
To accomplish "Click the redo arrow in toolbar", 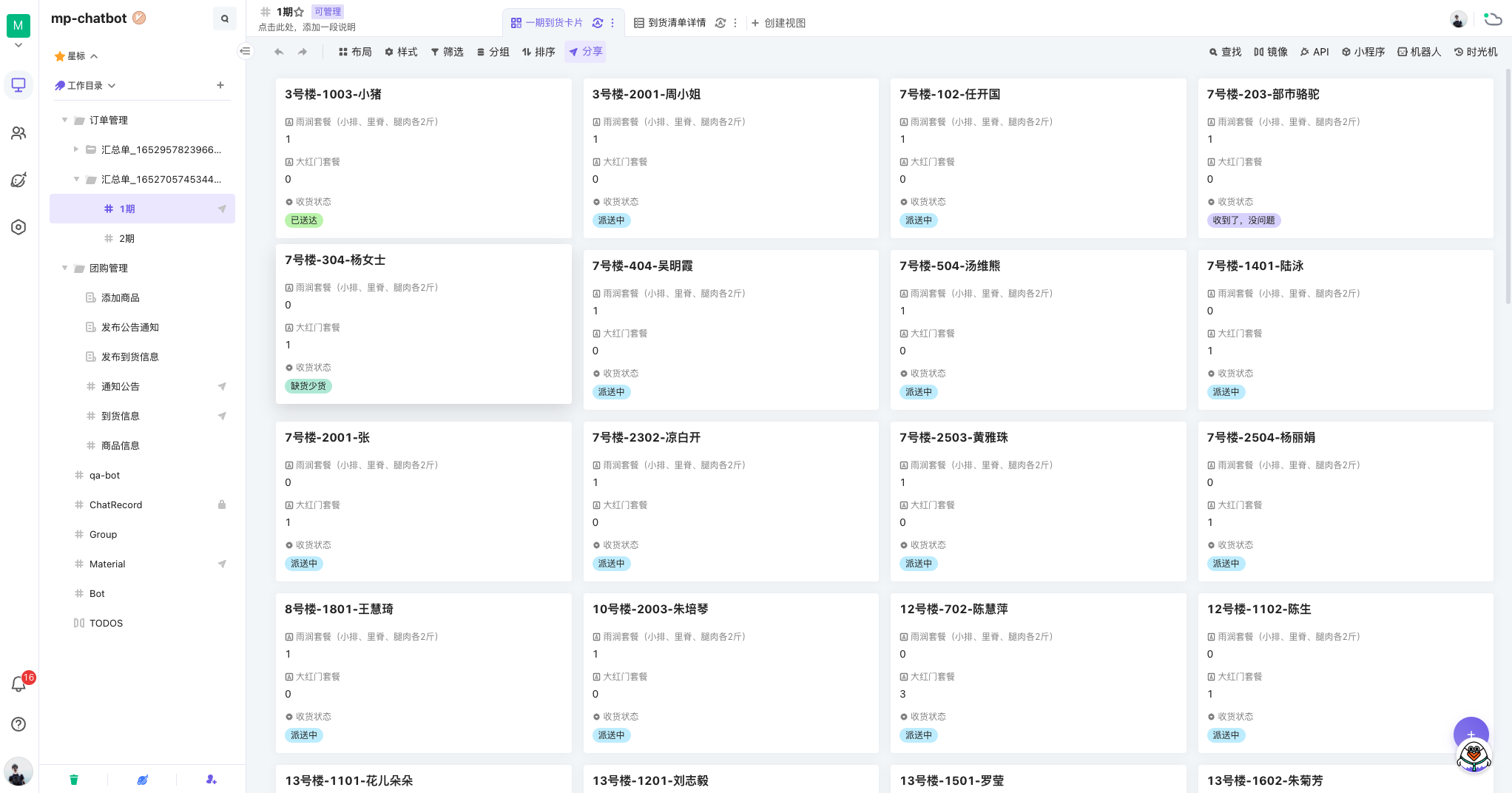I will point(303,52).
